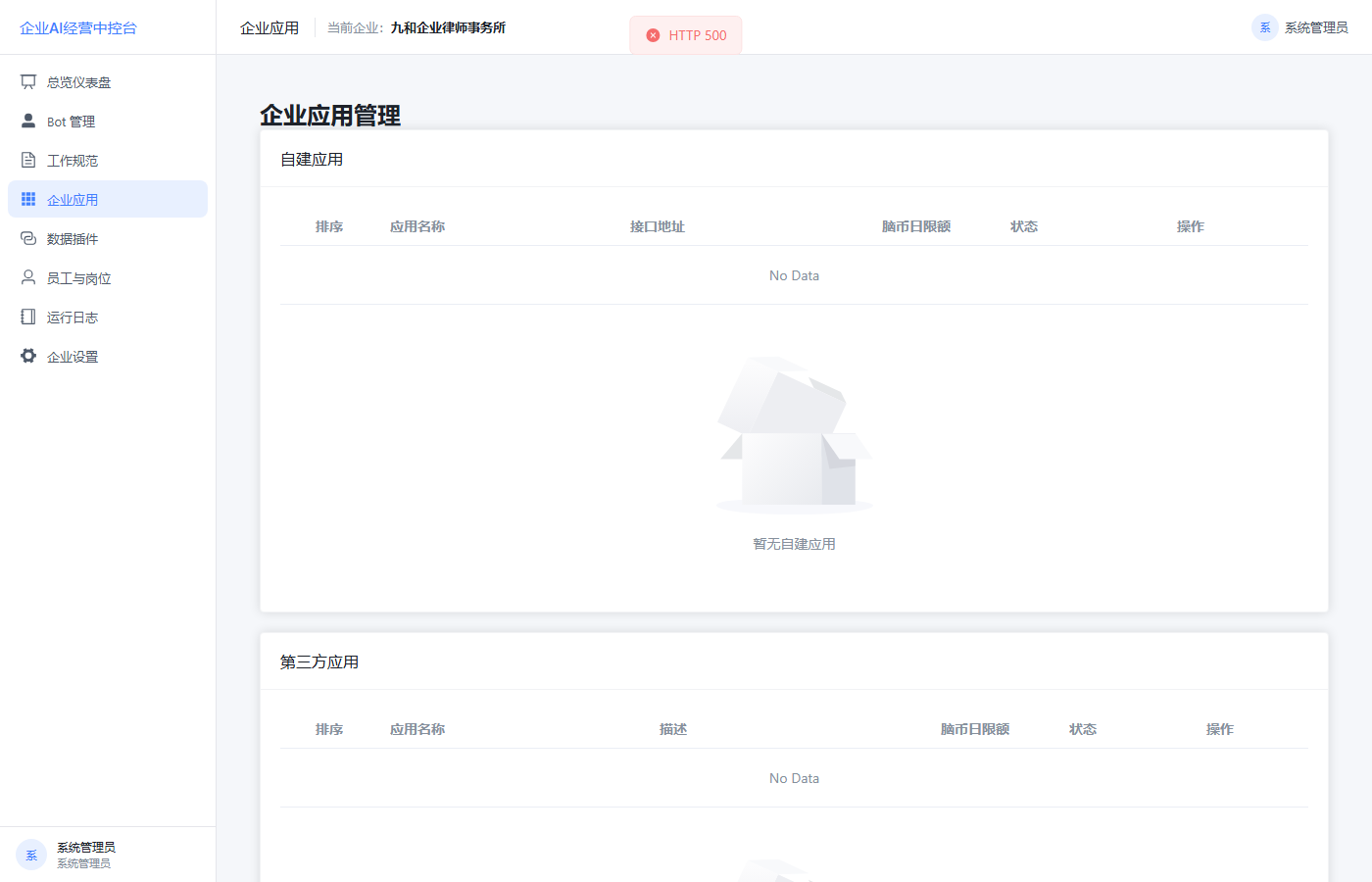Click the 员工与岗位 user icon
The height and width of the screenshot is (882, 1372).
point(28,277)
